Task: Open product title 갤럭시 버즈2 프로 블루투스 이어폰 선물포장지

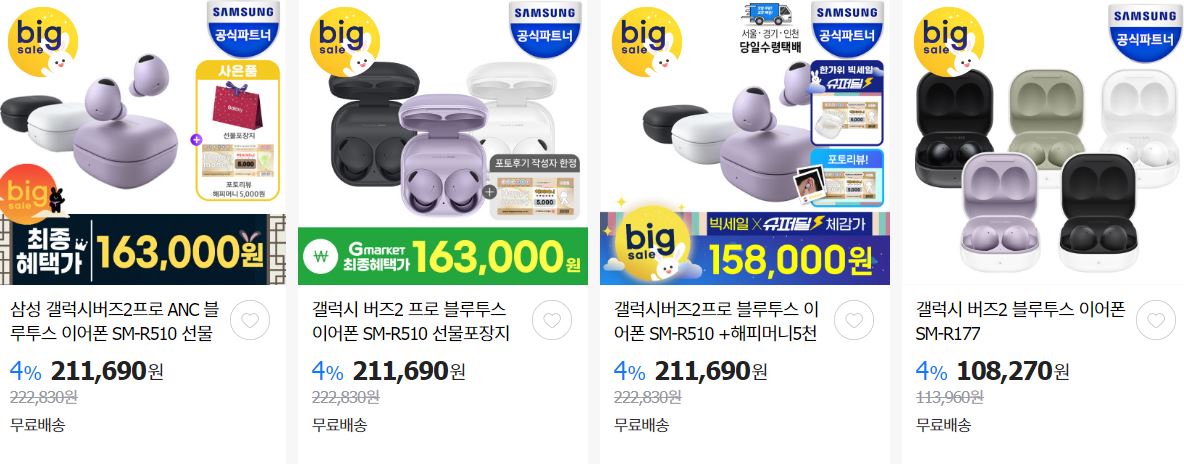Action: point(411,320)
